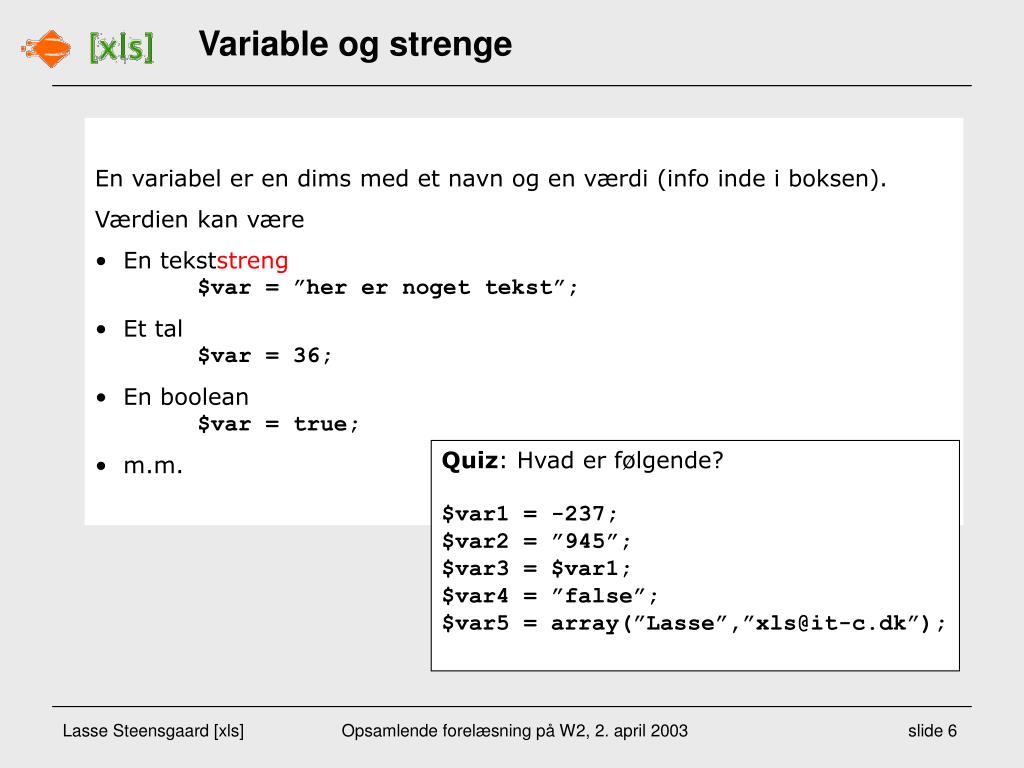This screenshot has height=768, width=1024.
Task: Click the red word streng
Action: pos(252,261)
